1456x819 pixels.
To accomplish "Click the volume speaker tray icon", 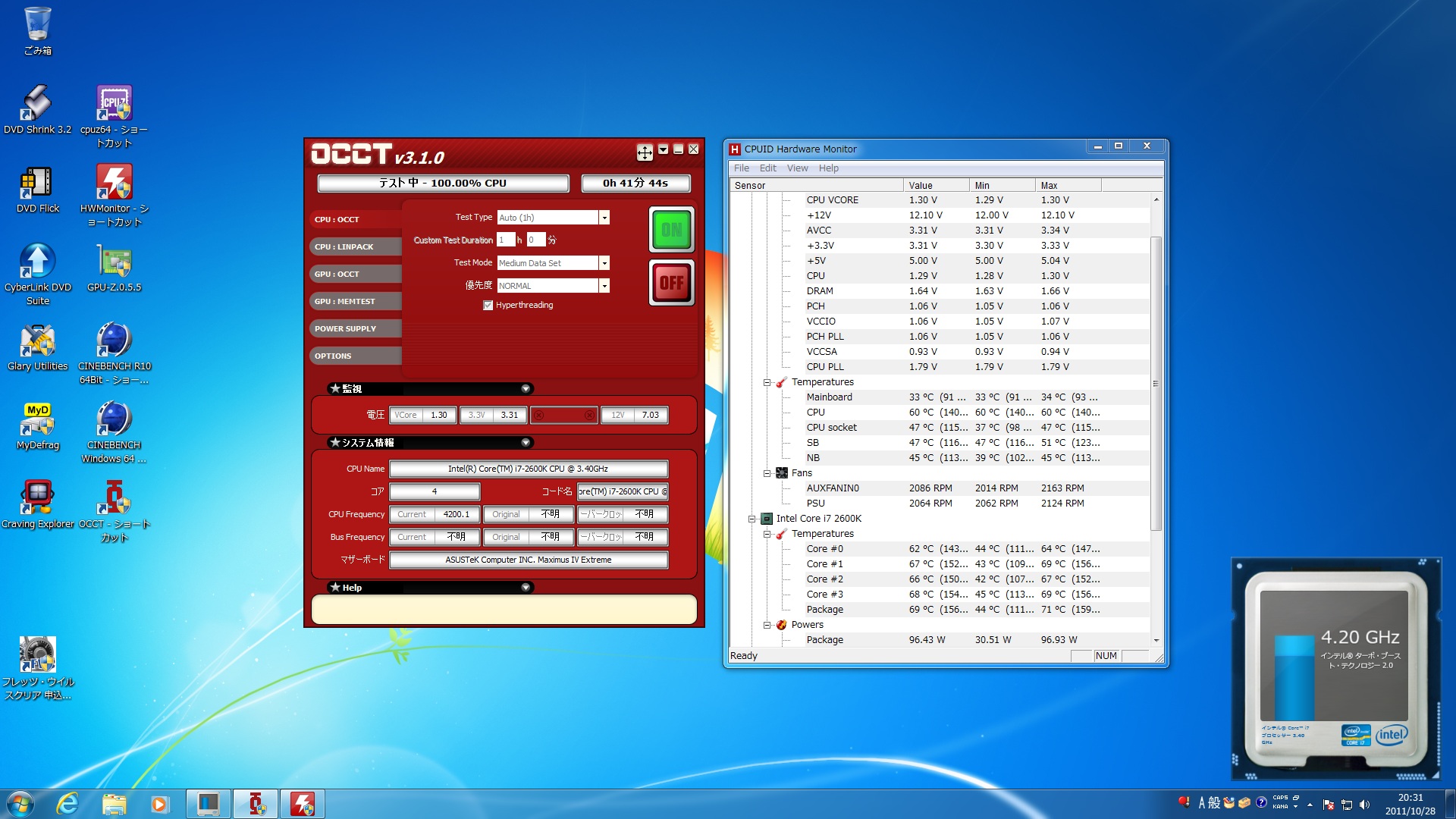I will click(1365, 805).
